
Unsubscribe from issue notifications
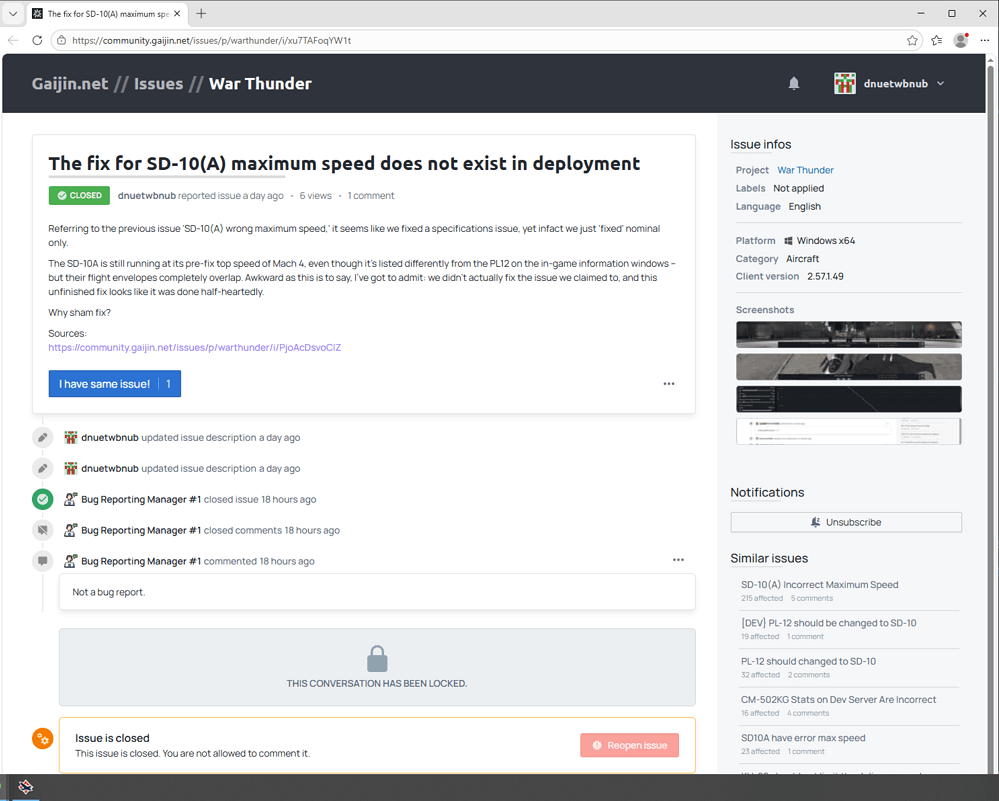pyautogui.click(x=845, y=522)
